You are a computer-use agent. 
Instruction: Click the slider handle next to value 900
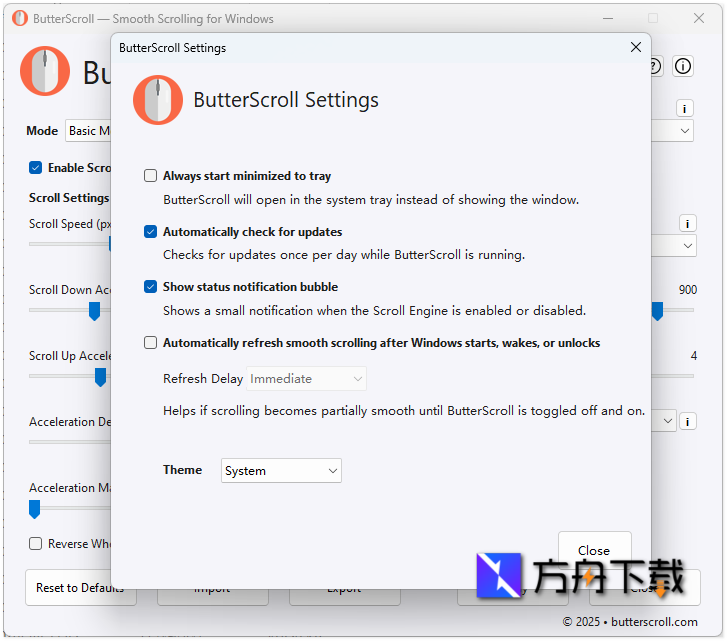click(657, 311)
